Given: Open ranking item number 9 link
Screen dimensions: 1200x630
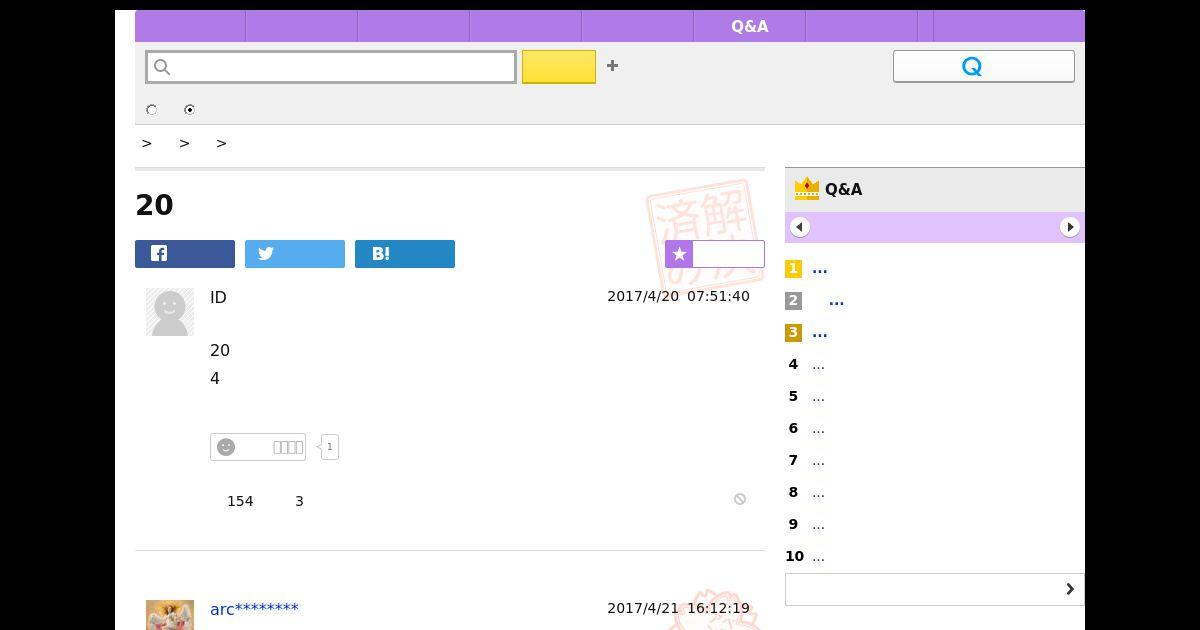Looking at the screenshot, I should coord(818,525).
